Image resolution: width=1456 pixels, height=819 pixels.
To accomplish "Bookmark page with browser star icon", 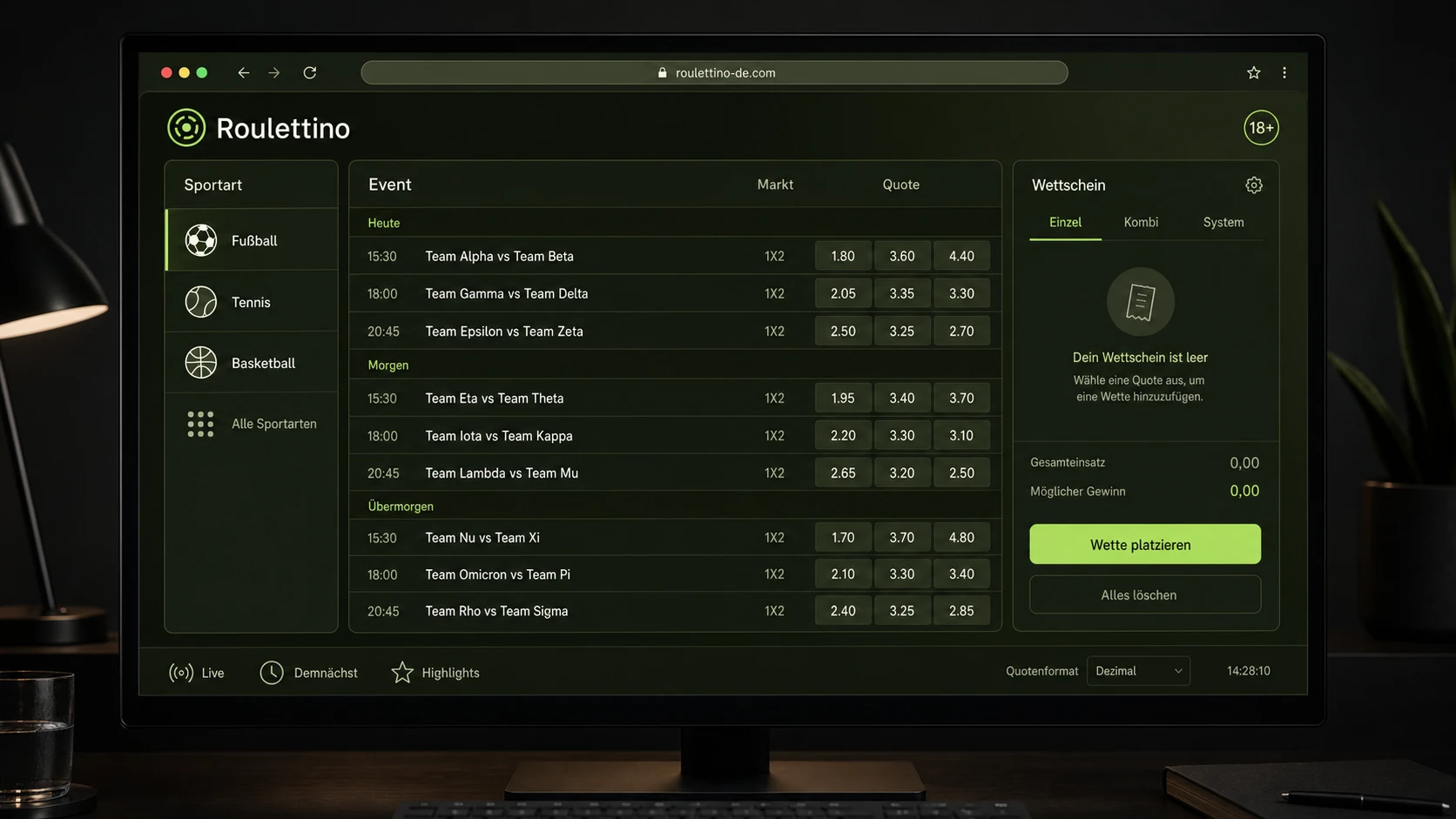I will click(1254, 73).
